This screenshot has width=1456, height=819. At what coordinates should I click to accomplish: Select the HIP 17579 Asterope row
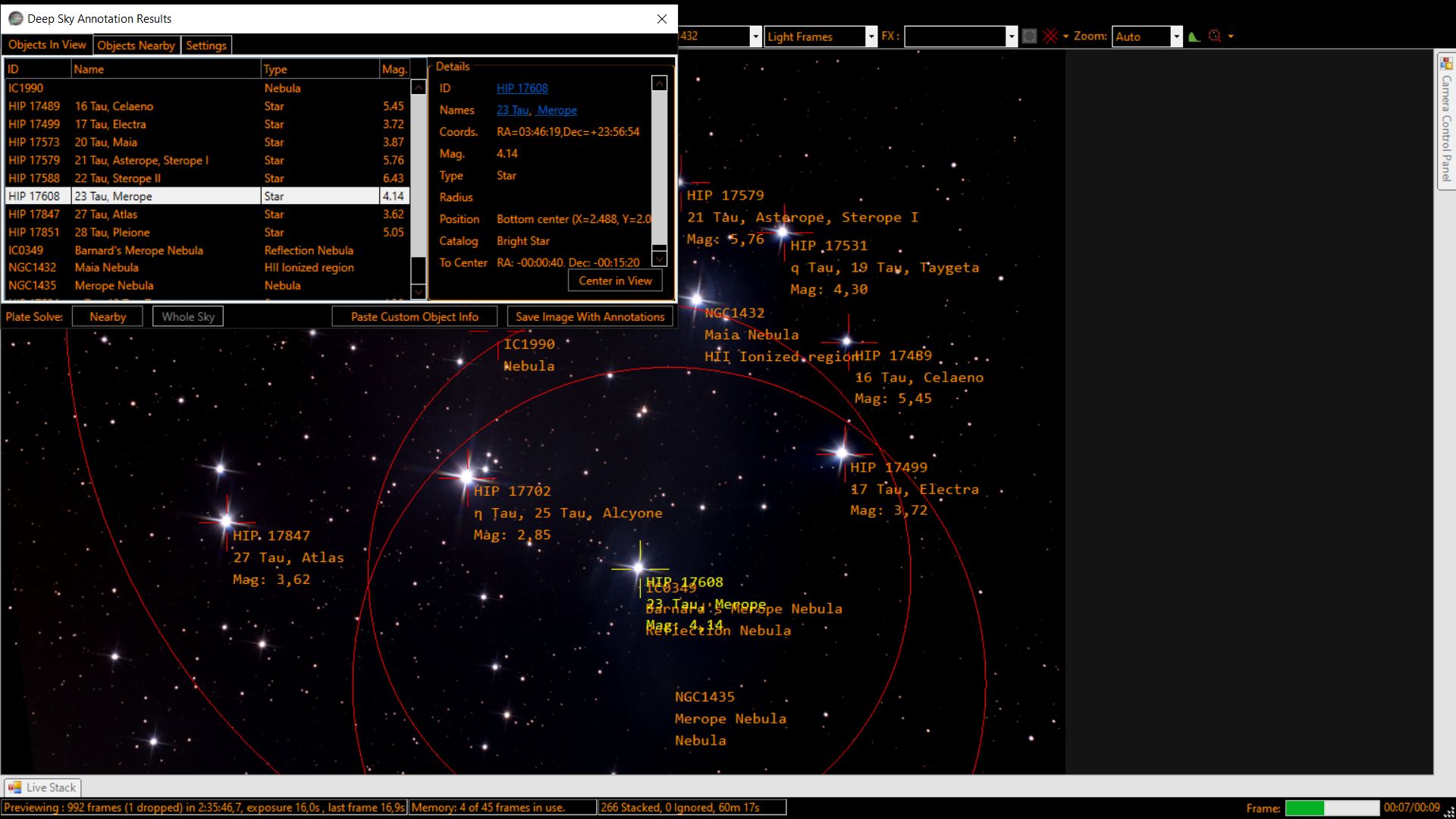tap(207, 161)
